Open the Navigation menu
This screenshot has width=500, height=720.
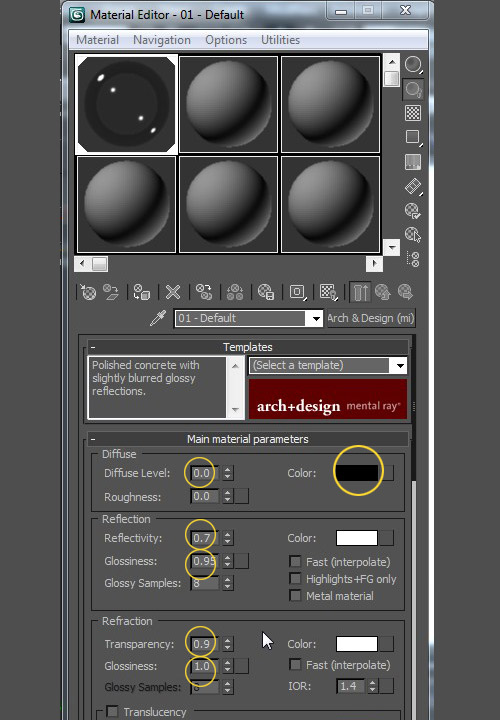pyautogui.click(x=162, y=40)
